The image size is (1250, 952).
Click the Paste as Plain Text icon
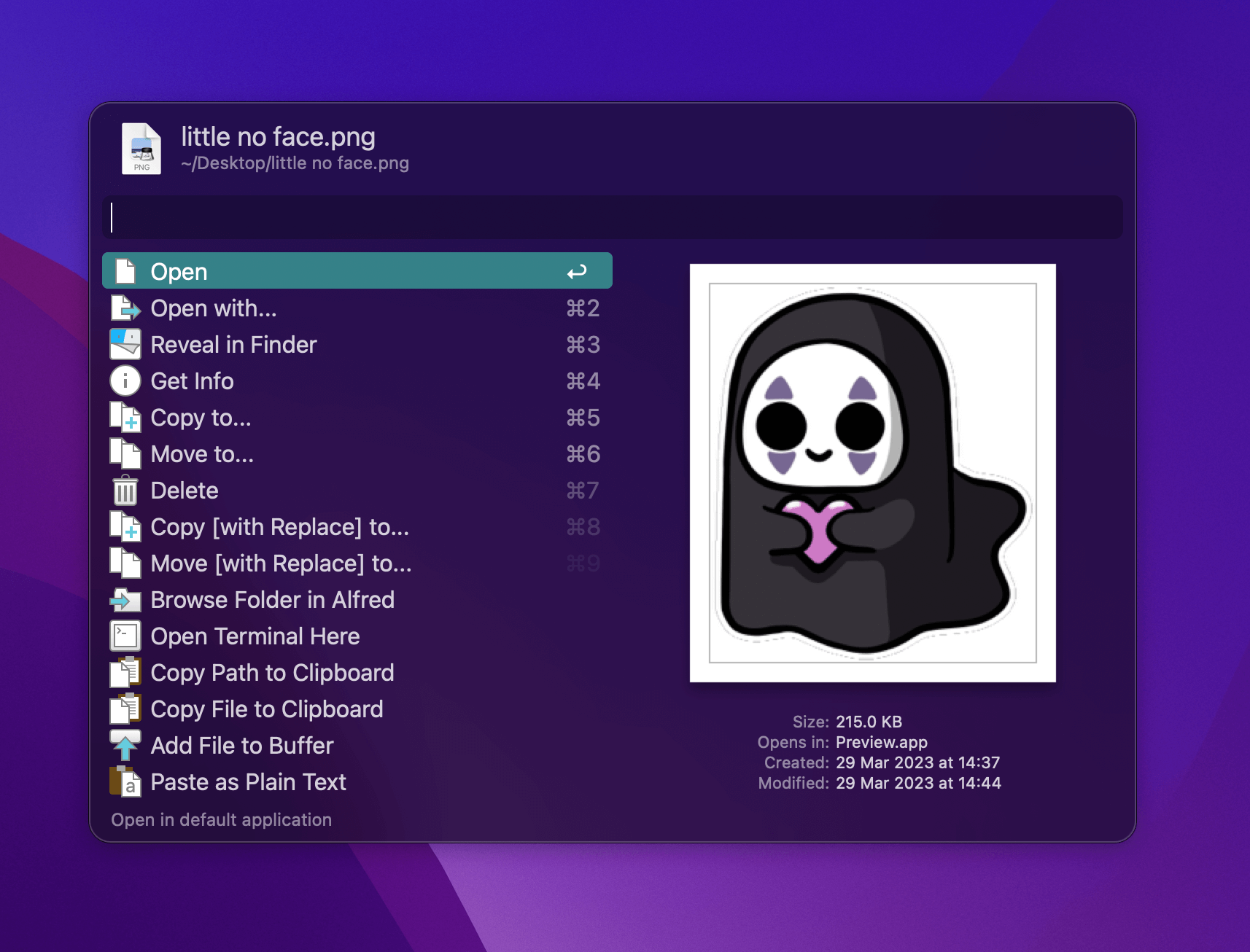point(125,782)
